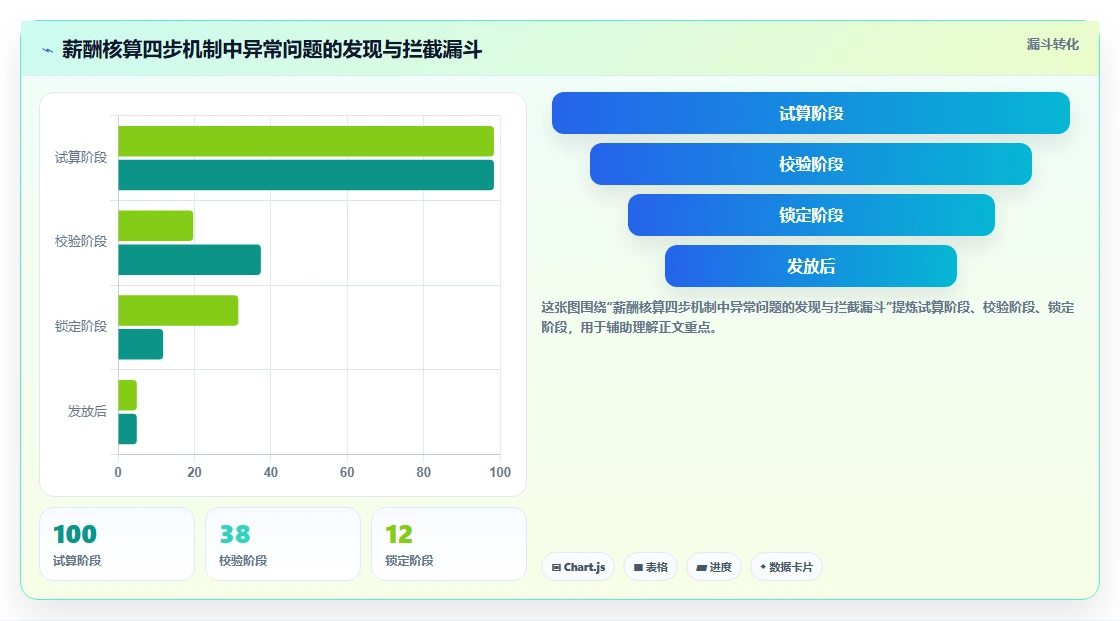This screenshot has width=1120, height=621.
Task: Select the 校验阶段 funnel bar
Action: (811, 164)
